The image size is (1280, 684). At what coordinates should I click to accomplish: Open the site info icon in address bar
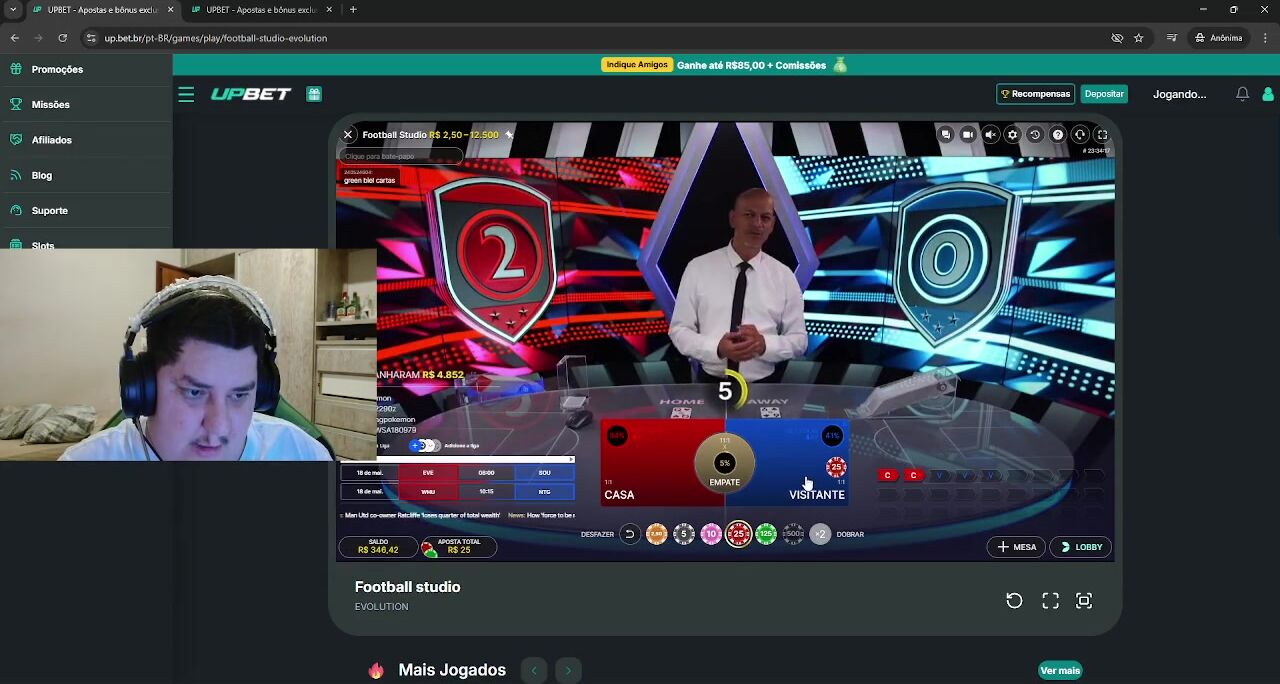pos(91,38)
